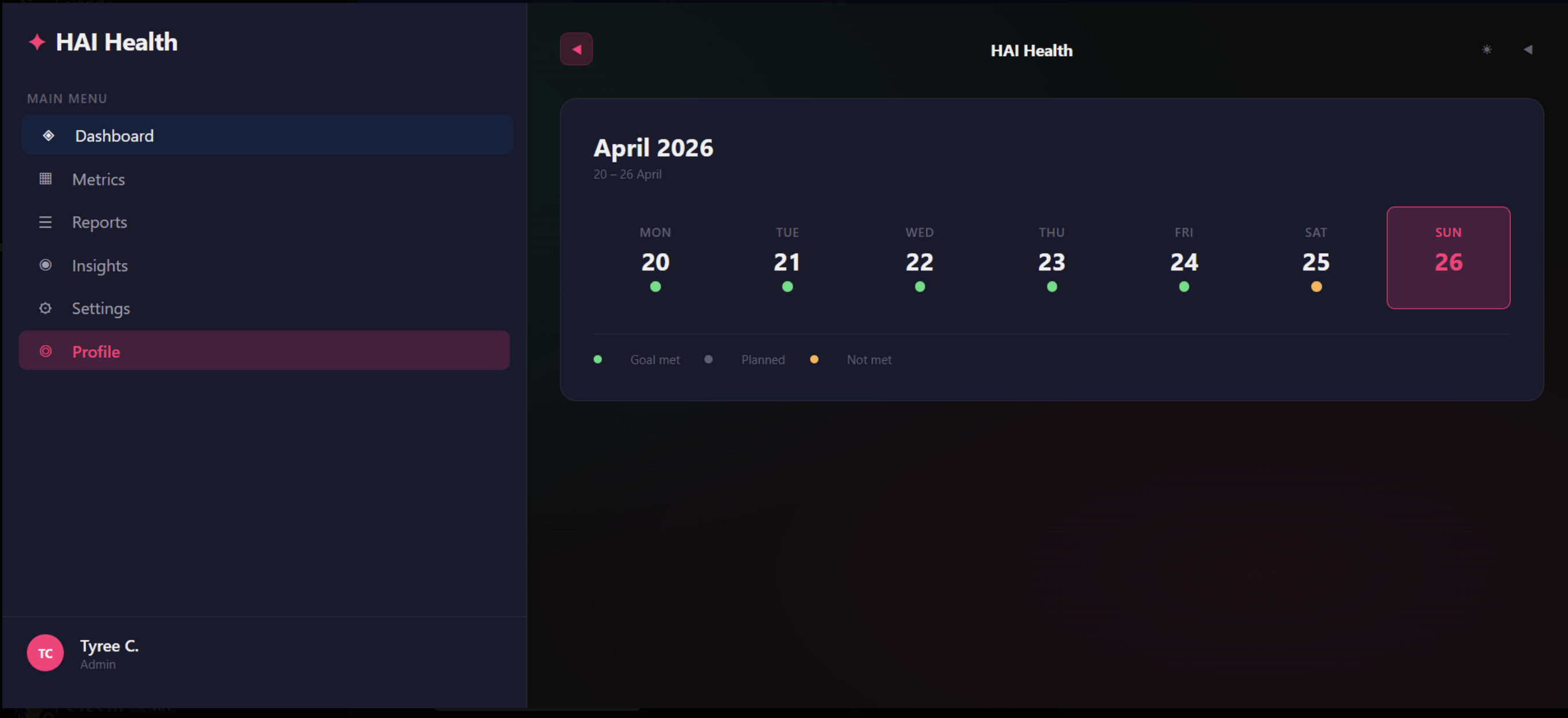Click the TC user avatar
The image size is (1568, 718).
point(45,652)
